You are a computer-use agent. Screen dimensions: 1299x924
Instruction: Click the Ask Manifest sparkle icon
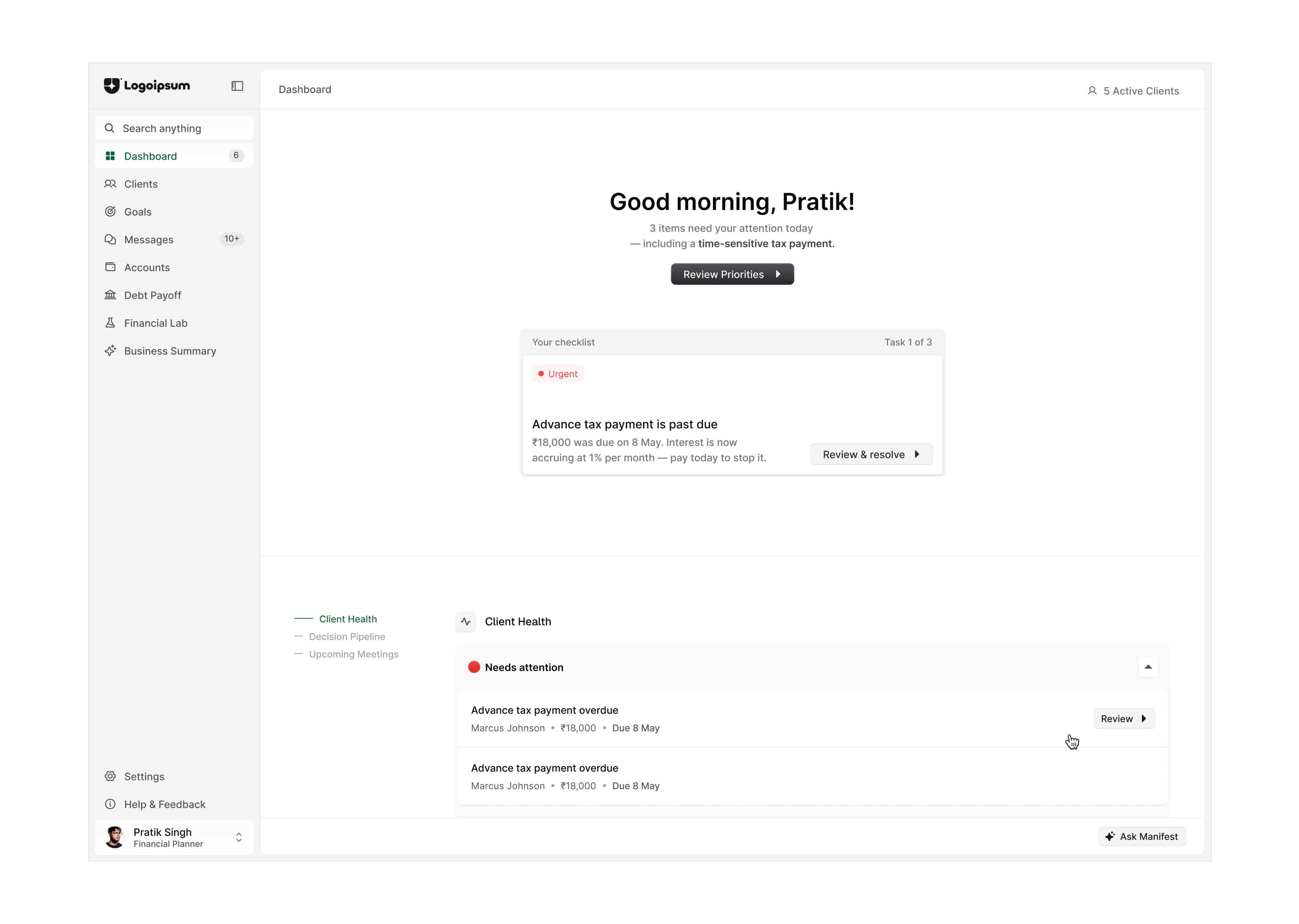click(x=1110, y=836)
